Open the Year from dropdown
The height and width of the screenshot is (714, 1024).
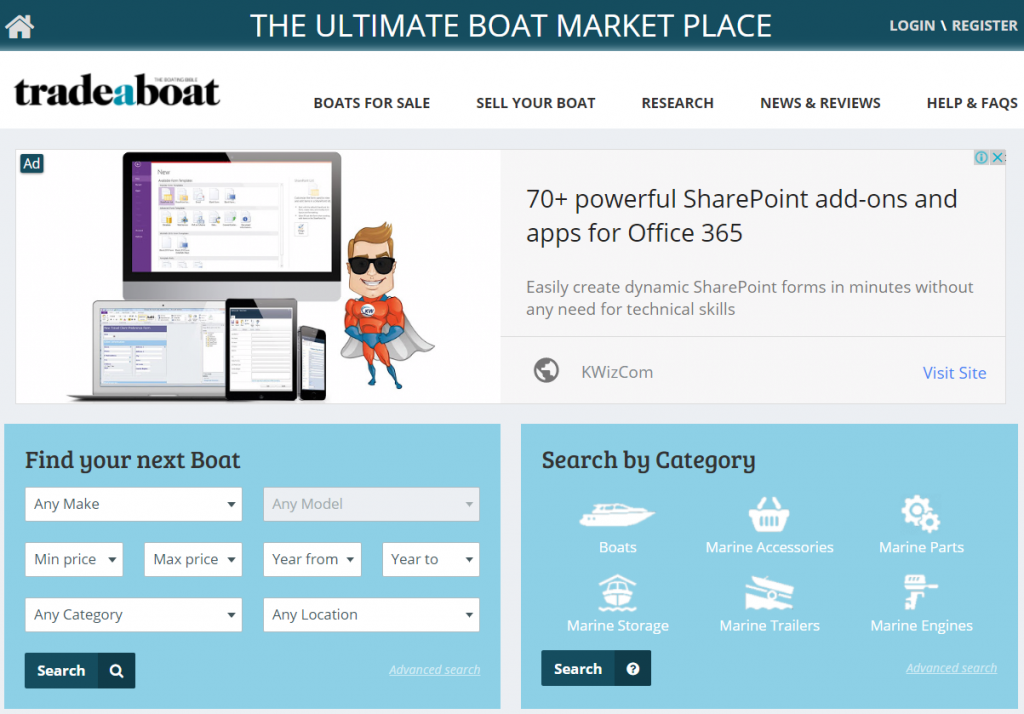coord(312,559)
